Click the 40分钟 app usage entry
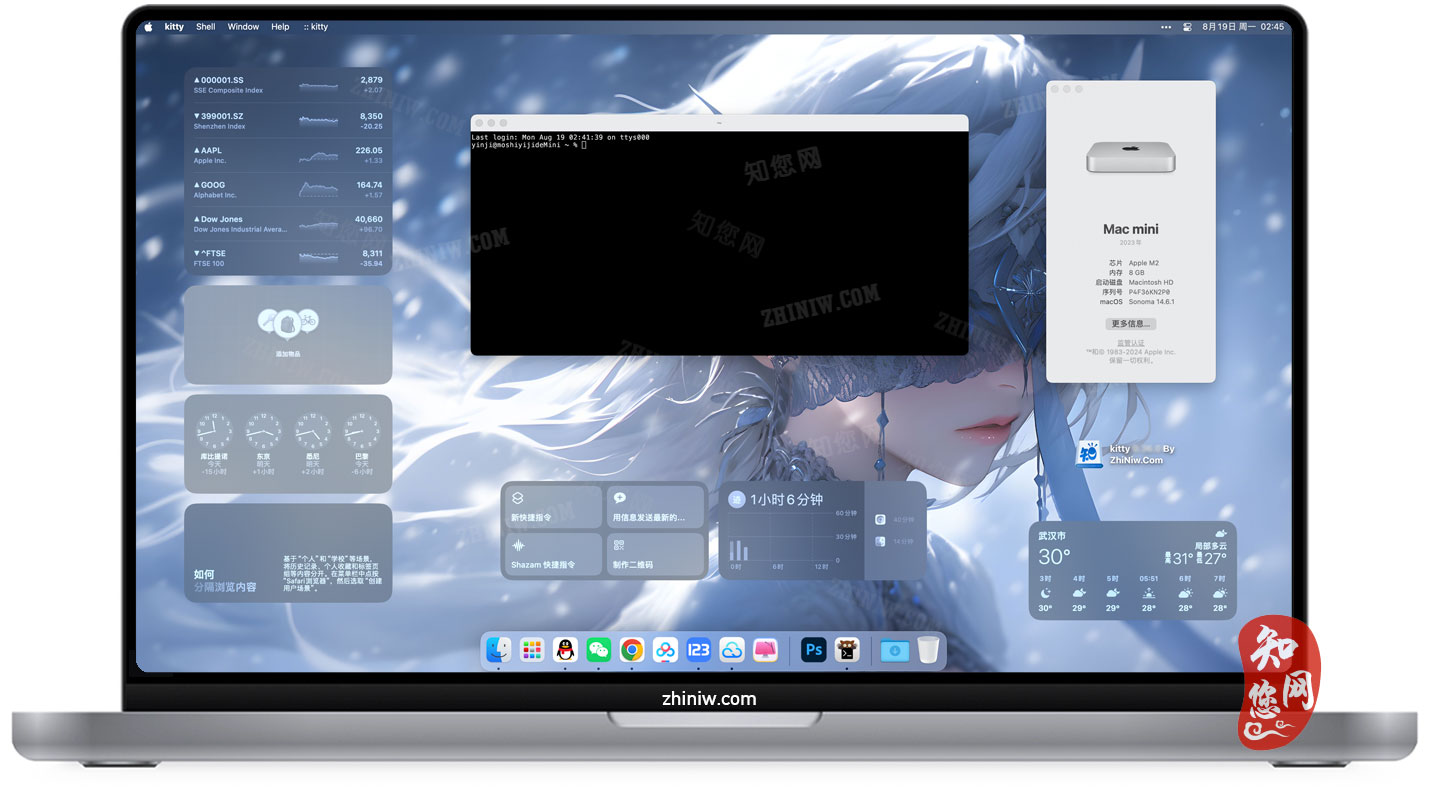The width and height of the screenshot is (1429, 797). click(895, 519)
